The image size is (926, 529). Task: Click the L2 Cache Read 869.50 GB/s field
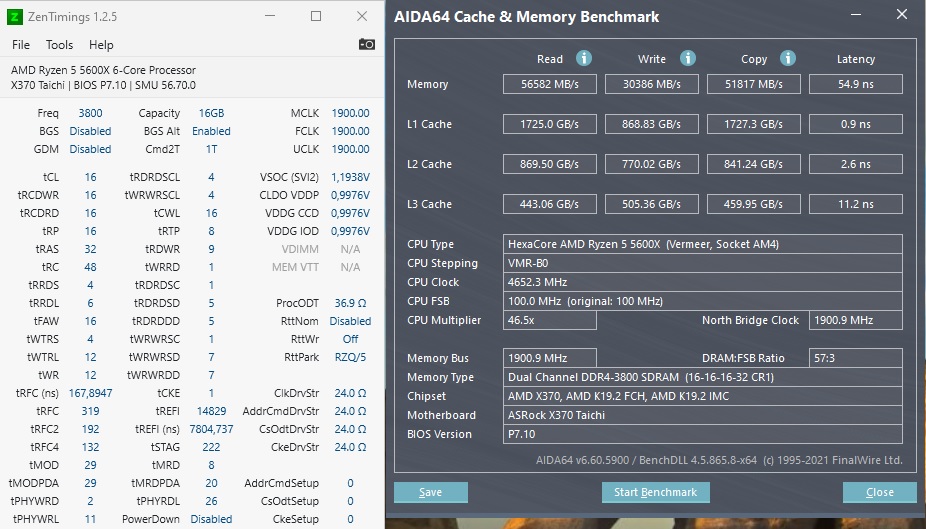[550, 164]
